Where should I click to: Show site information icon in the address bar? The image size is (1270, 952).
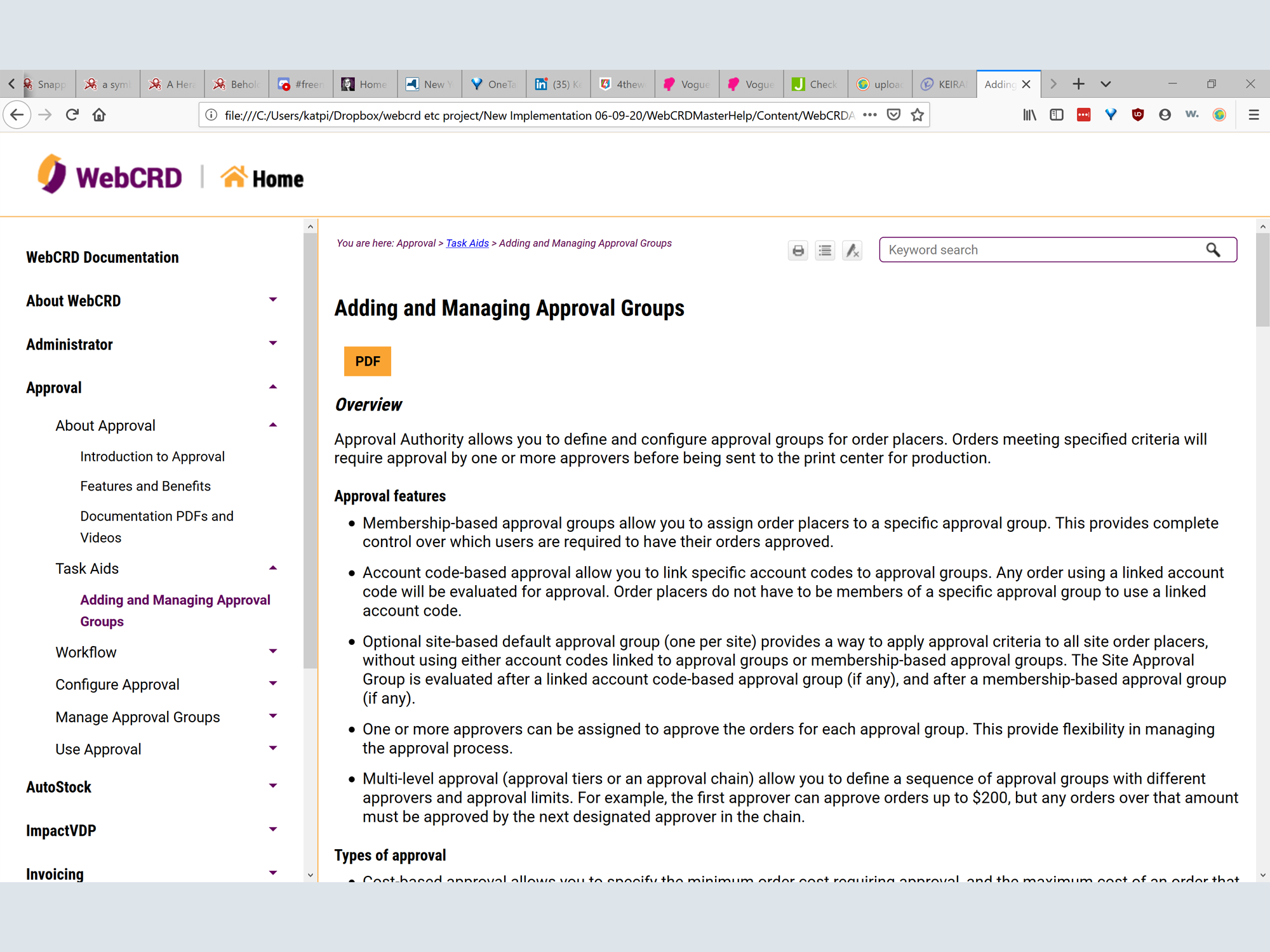(x=211, y=115)
